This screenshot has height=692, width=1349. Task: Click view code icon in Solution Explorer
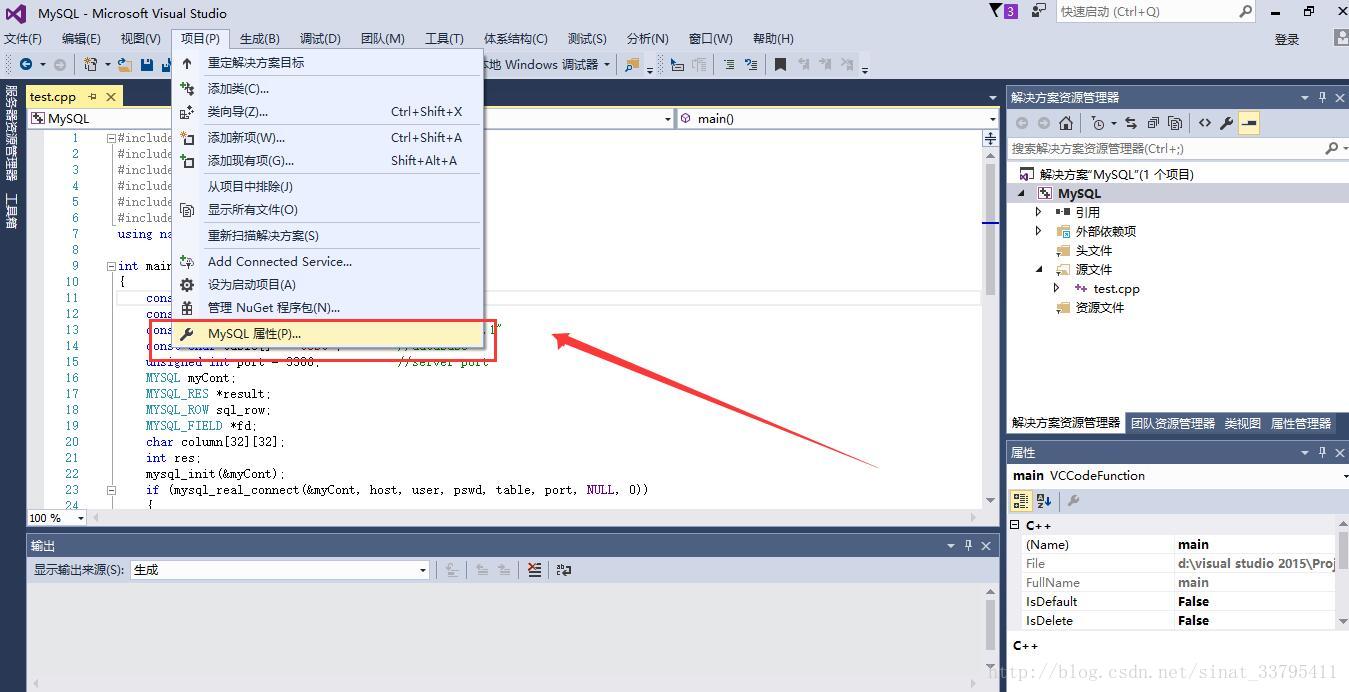(1205, 123)
